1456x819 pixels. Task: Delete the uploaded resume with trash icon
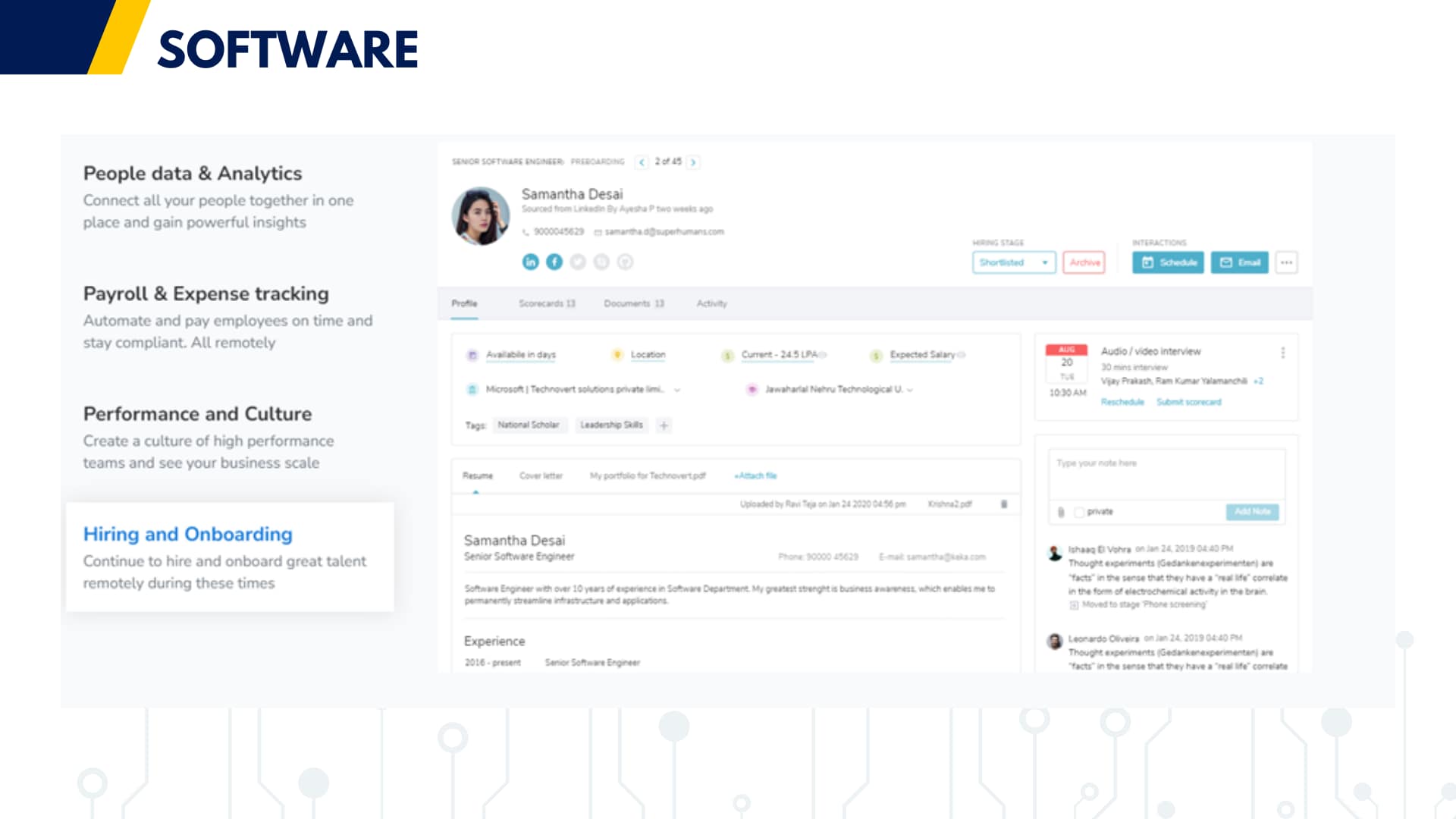(x=1004, y=504)
